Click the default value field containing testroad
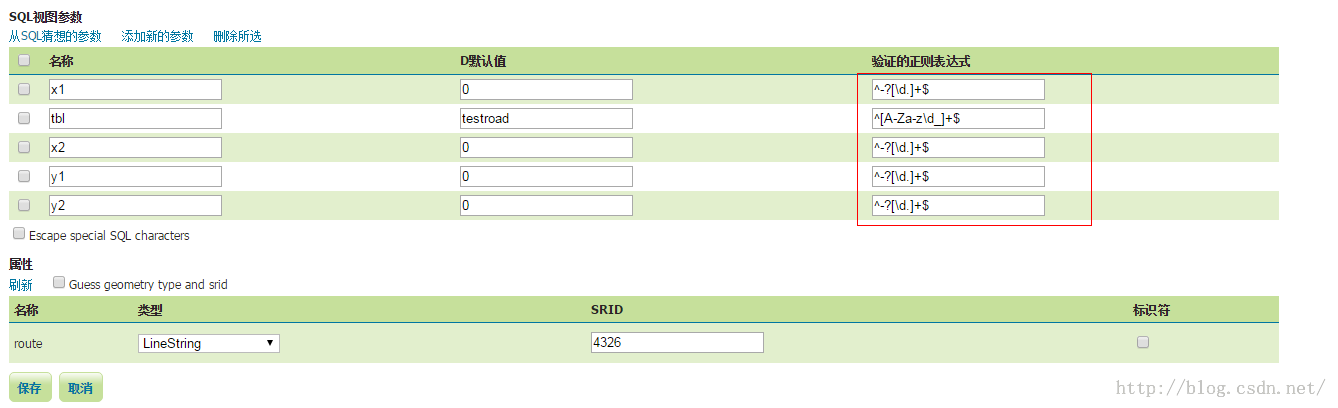The image size is (1338, 408). coord(546,118)
